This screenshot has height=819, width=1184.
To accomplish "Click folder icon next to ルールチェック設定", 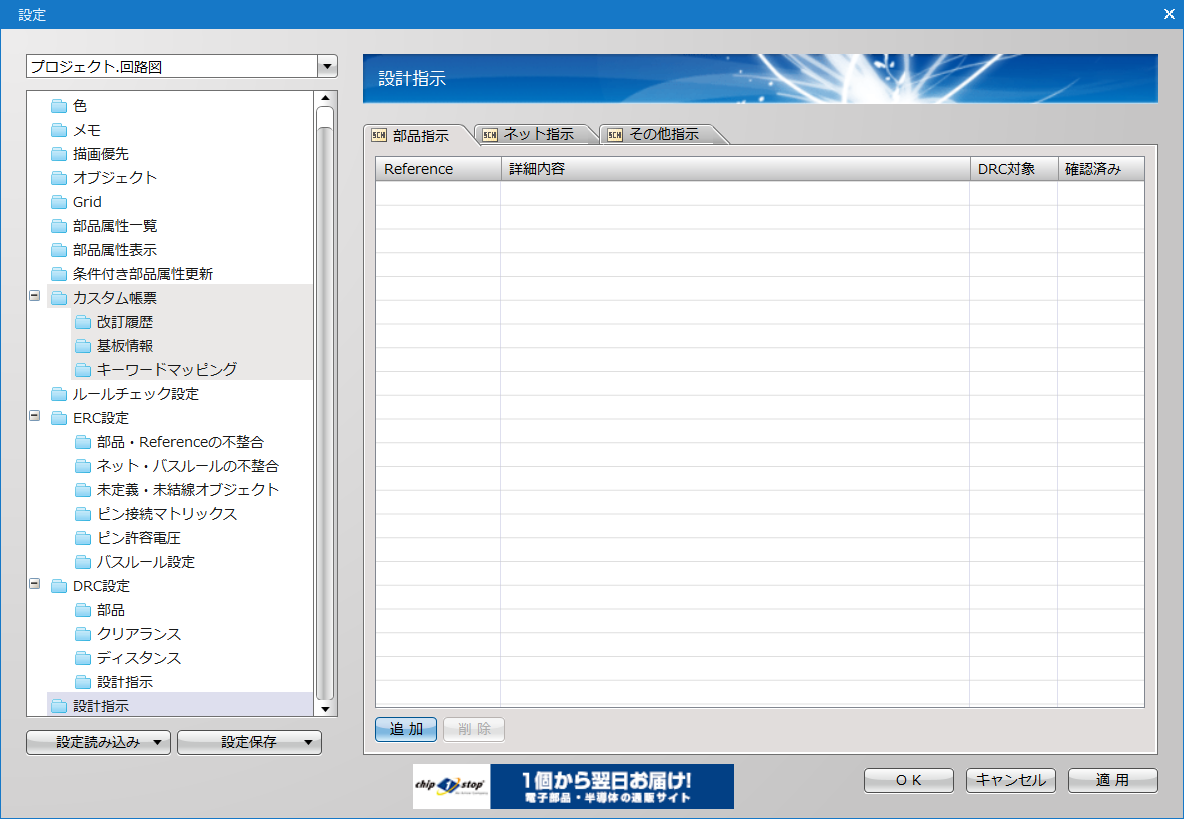I will click(59, 394).
